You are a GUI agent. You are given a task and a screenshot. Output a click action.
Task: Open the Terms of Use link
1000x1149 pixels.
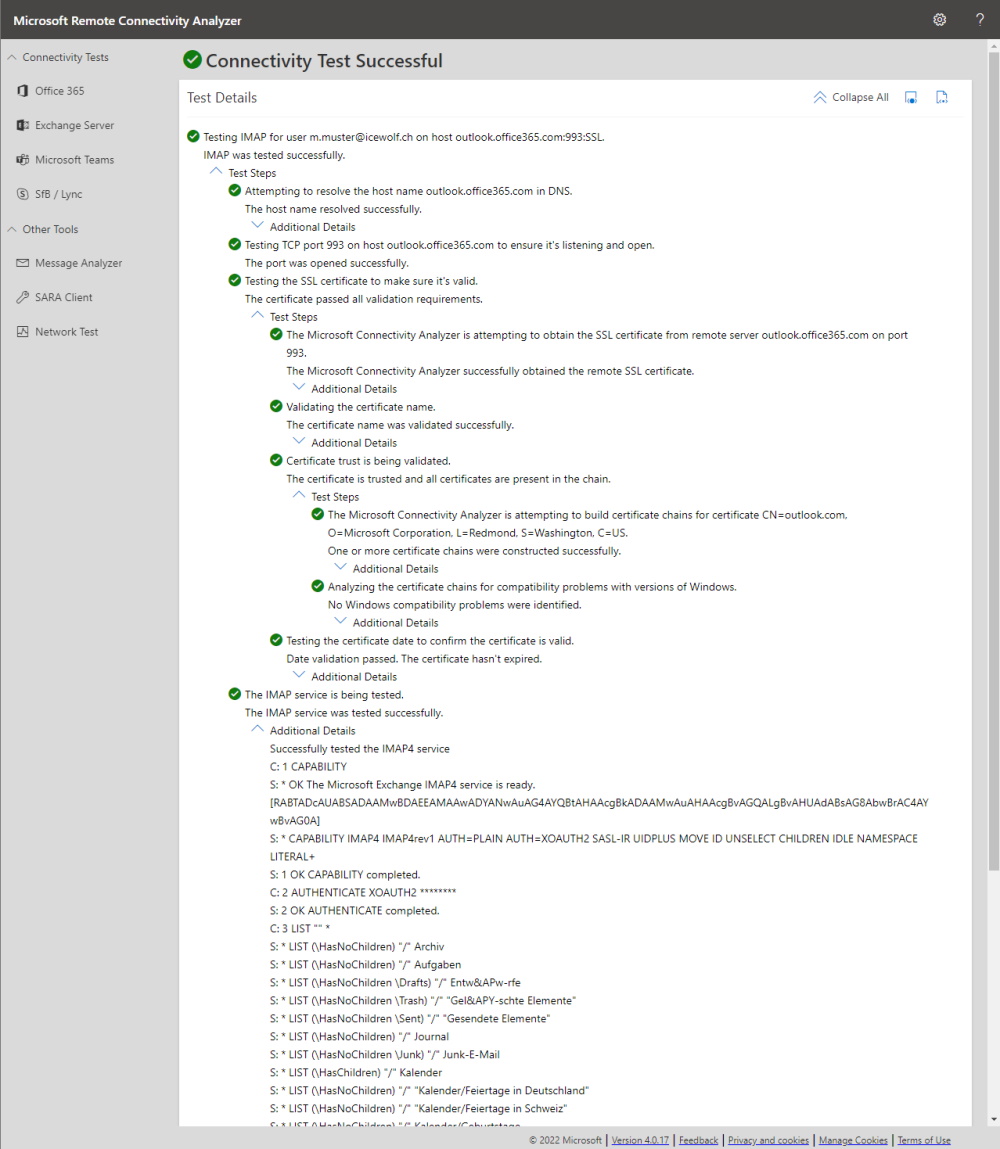pos(924,1140)
